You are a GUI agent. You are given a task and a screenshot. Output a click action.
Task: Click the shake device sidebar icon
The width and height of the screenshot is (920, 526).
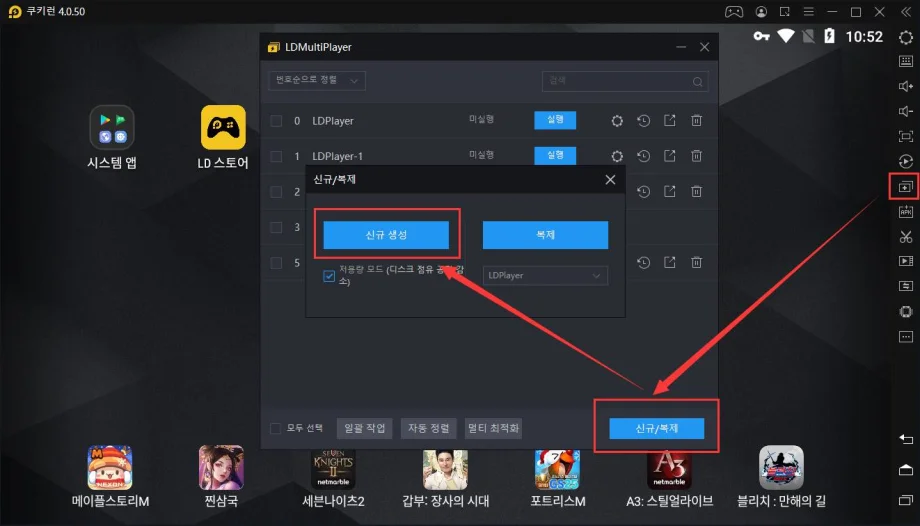coord(905,312)
